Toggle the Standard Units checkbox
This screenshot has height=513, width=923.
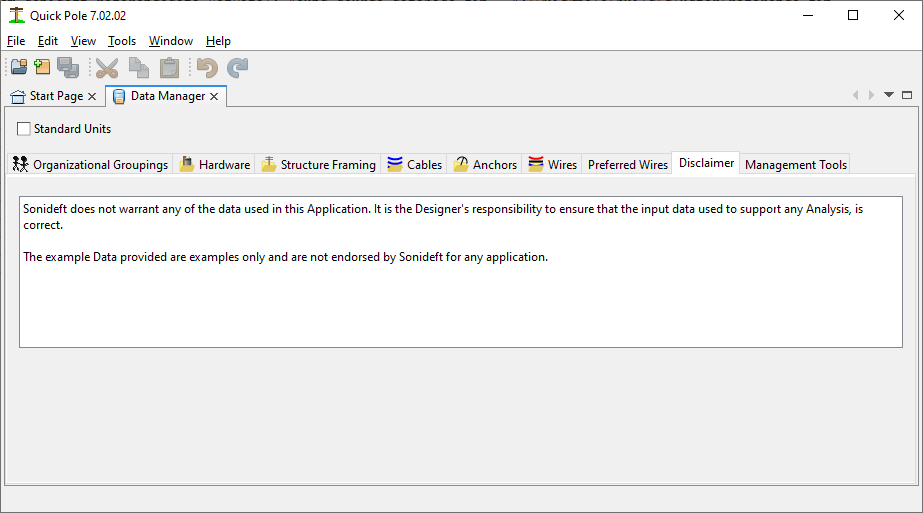(24, 128)
